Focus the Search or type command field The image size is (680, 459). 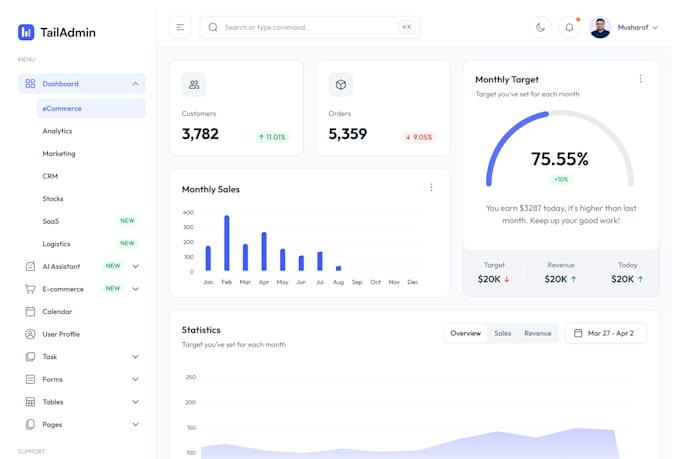coord(310,27)
